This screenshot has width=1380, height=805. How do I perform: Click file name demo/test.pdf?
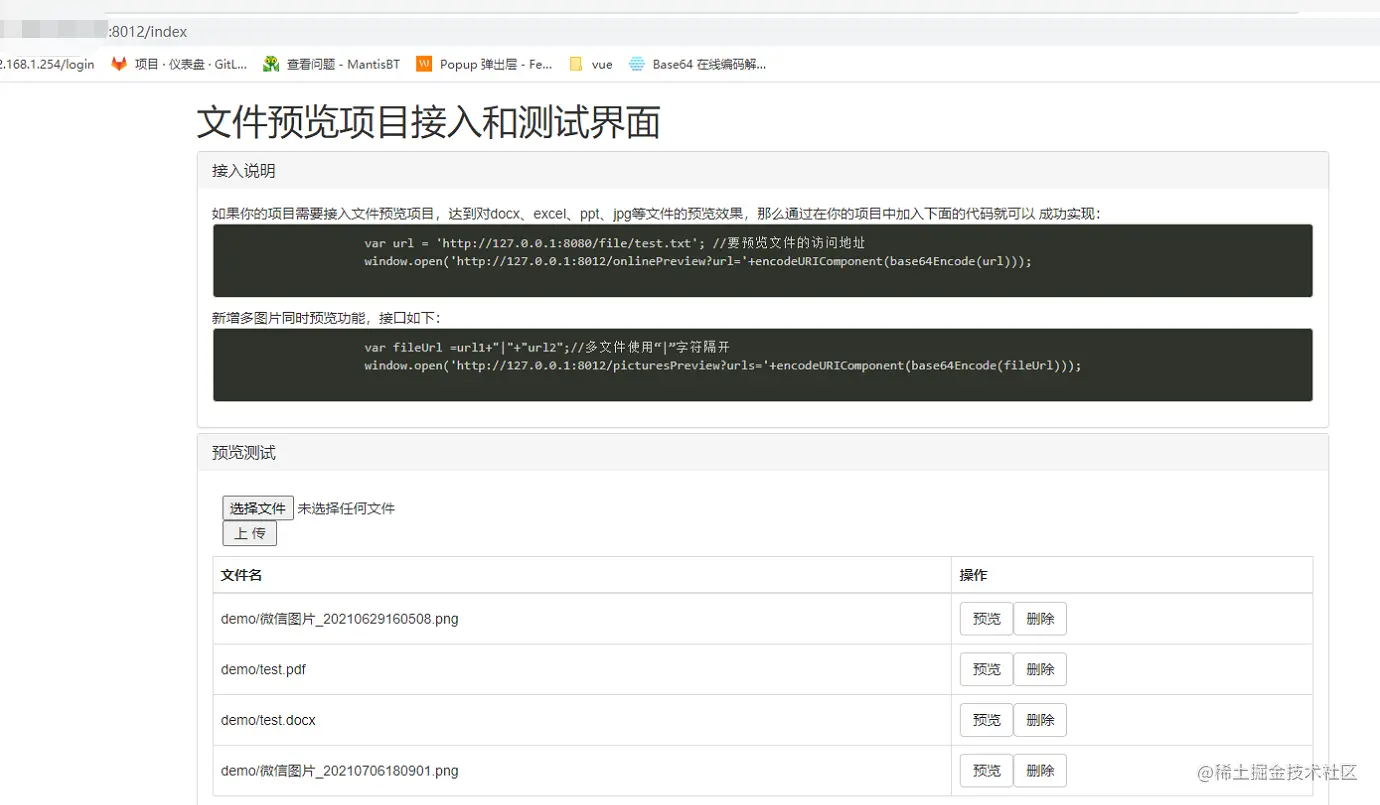tap(263, 669)
